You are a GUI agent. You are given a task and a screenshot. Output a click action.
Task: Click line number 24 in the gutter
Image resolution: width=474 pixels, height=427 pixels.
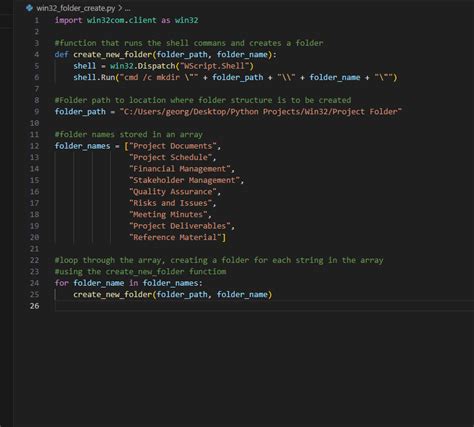pos(35,283)
